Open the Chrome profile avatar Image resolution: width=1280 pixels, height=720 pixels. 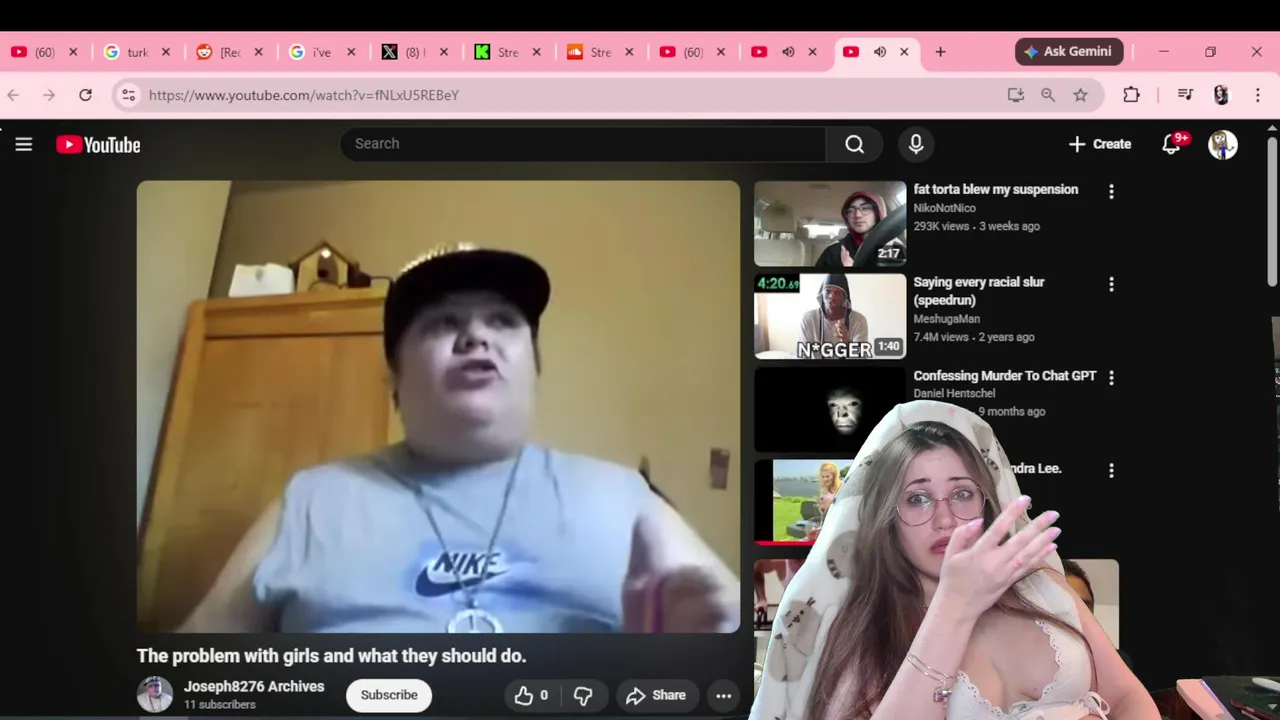pyautogui.click(x=1221, y=95)
